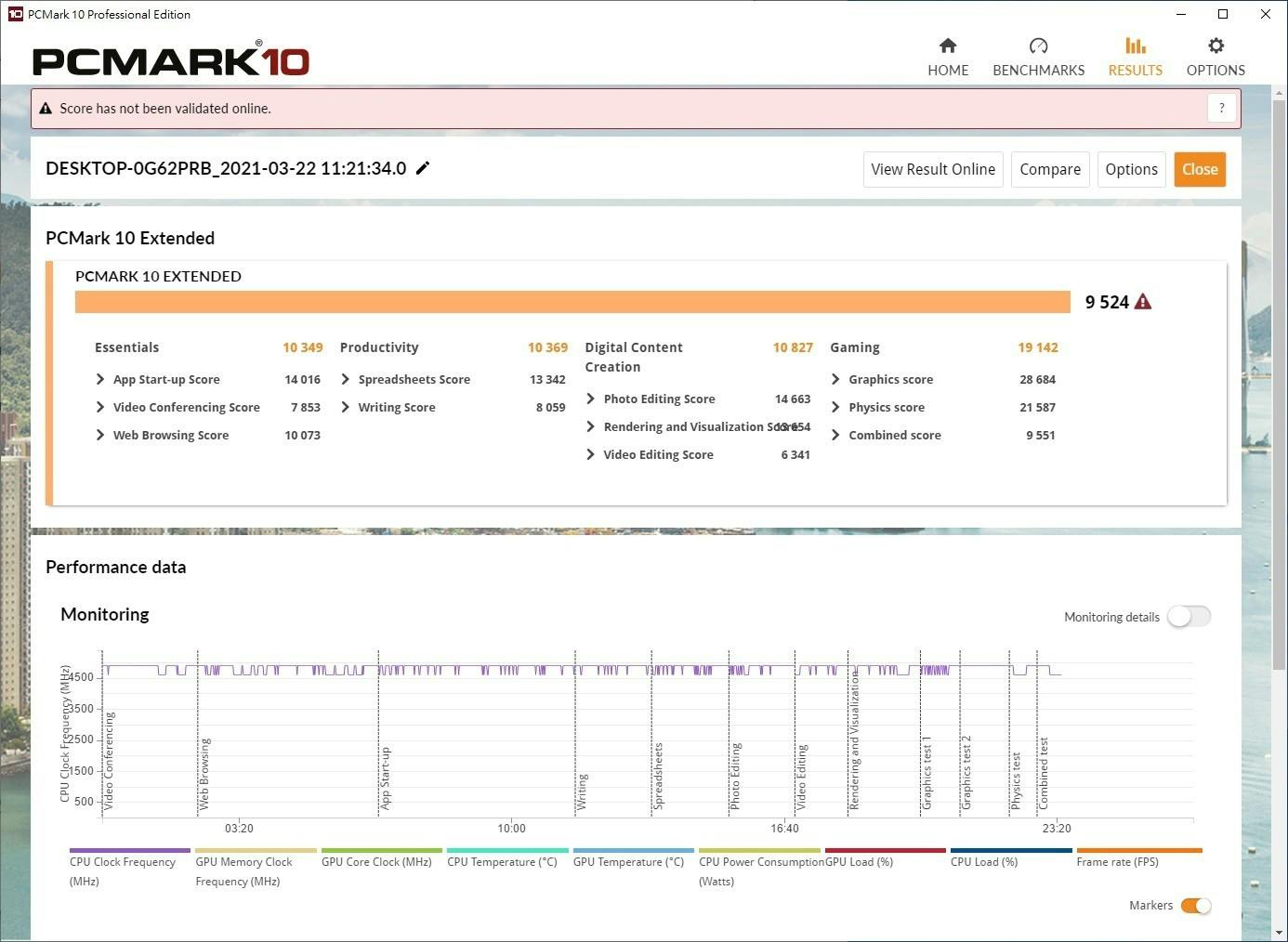
Task: Expand the Spreadsheets Score details
Action: click(346, 379)
